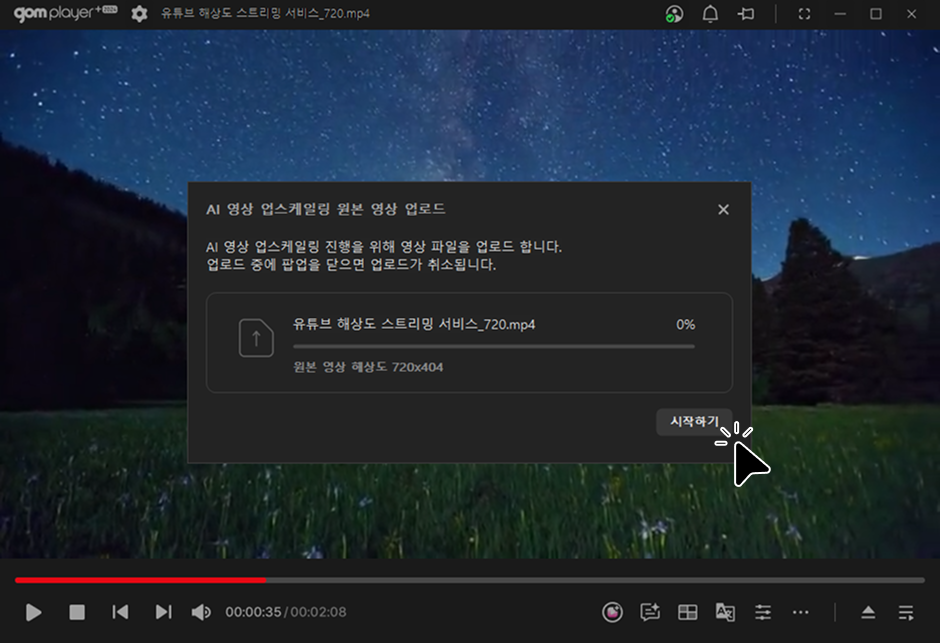Click the 시작하기 button
Viewport: 940px width, 643px height.
(x=694, y=422)
